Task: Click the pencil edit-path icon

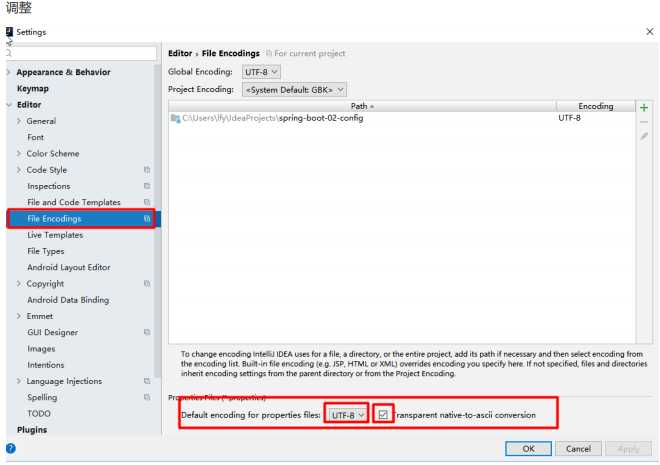Action: (x=644, y=136)
